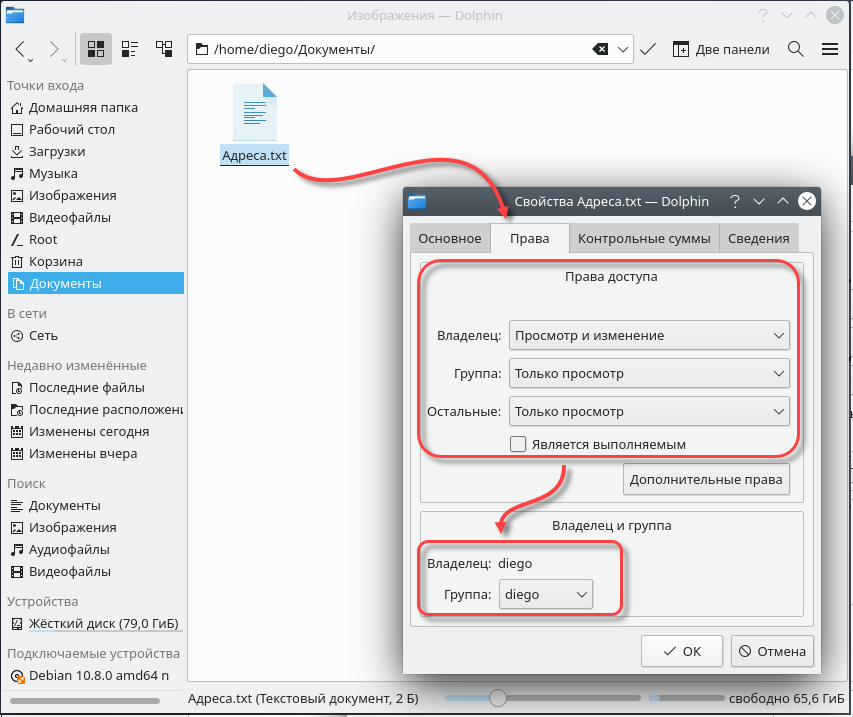853x717 pixels.
Task: Switch to compact view mode
Action: coord(130,49)
